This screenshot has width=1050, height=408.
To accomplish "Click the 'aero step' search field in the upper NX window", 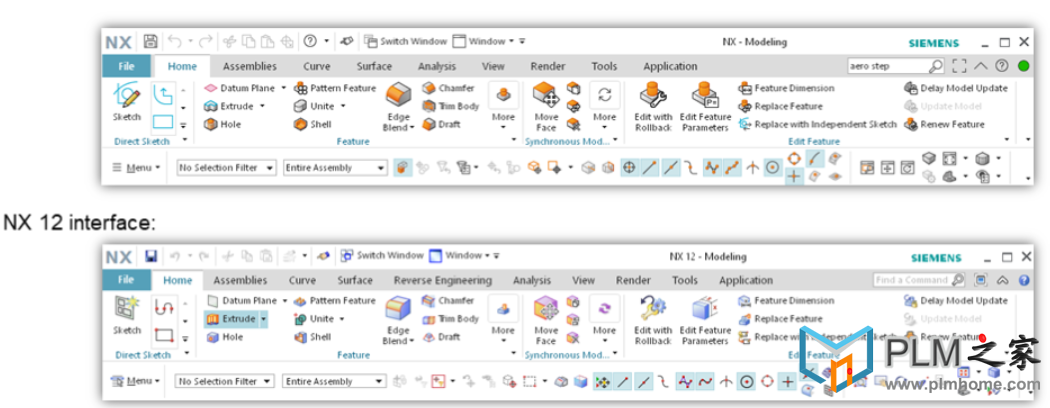I will 896,66.
